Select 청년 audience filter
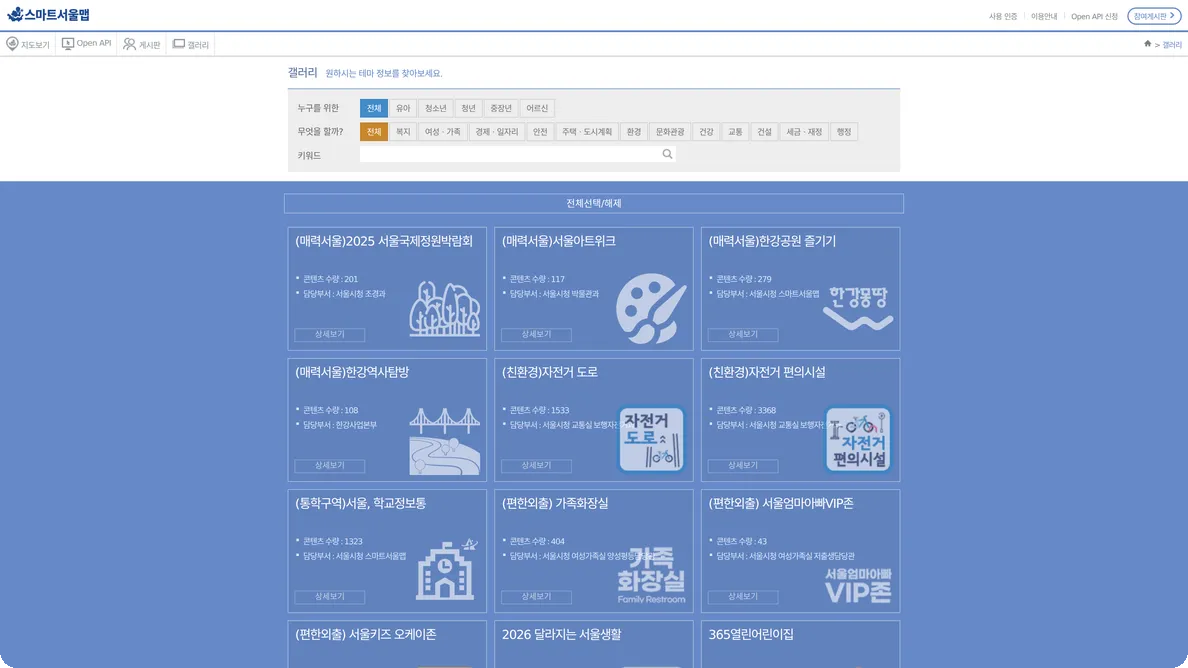The height and width of the screenshot is (668, 1188). tap(468, 108)
